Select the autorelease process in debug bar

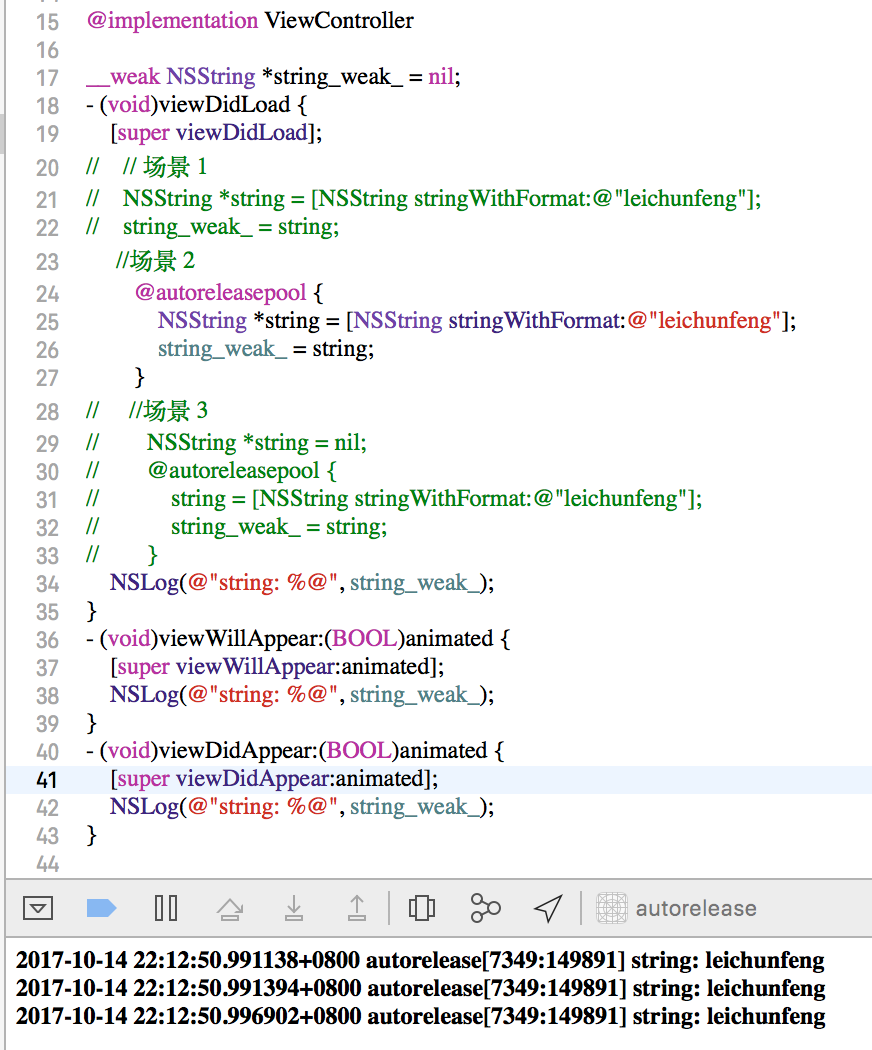tap(676, 908)
